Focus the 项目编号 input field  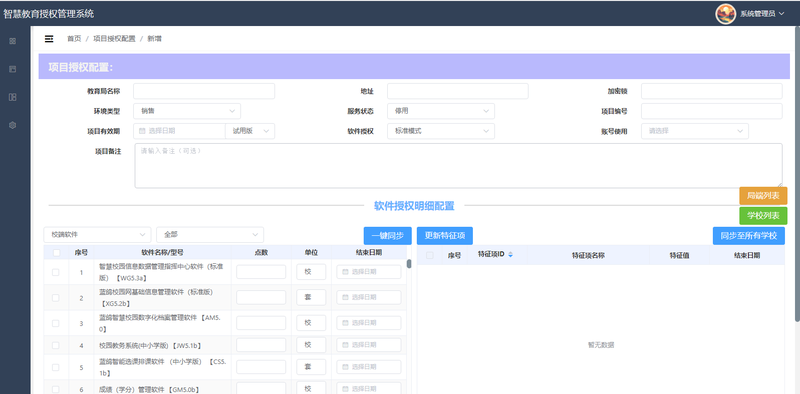pyautogui.click(x=712, y=111)
